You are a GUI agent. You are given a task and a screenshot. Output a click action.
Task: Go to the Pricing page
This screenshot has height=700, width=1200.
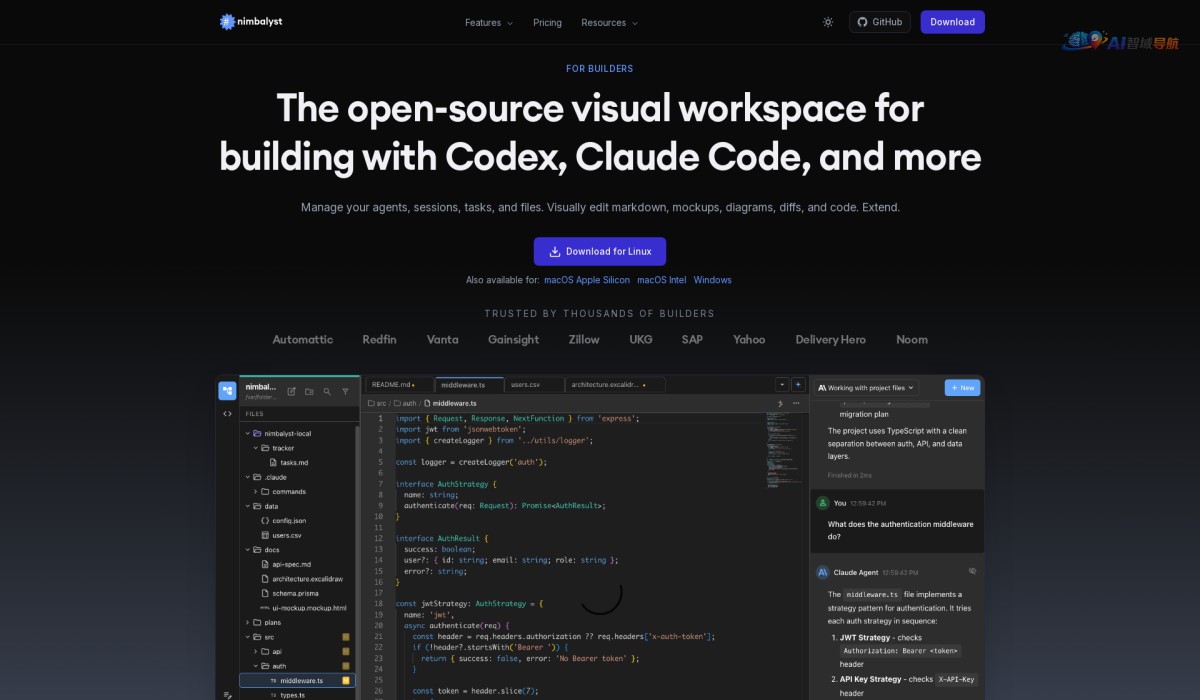547,22
